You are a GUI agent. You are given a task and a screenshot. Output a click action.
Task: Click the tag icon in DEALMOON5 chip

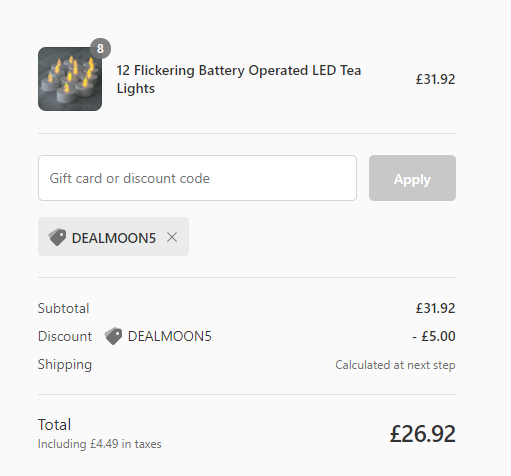pos(57,237)
